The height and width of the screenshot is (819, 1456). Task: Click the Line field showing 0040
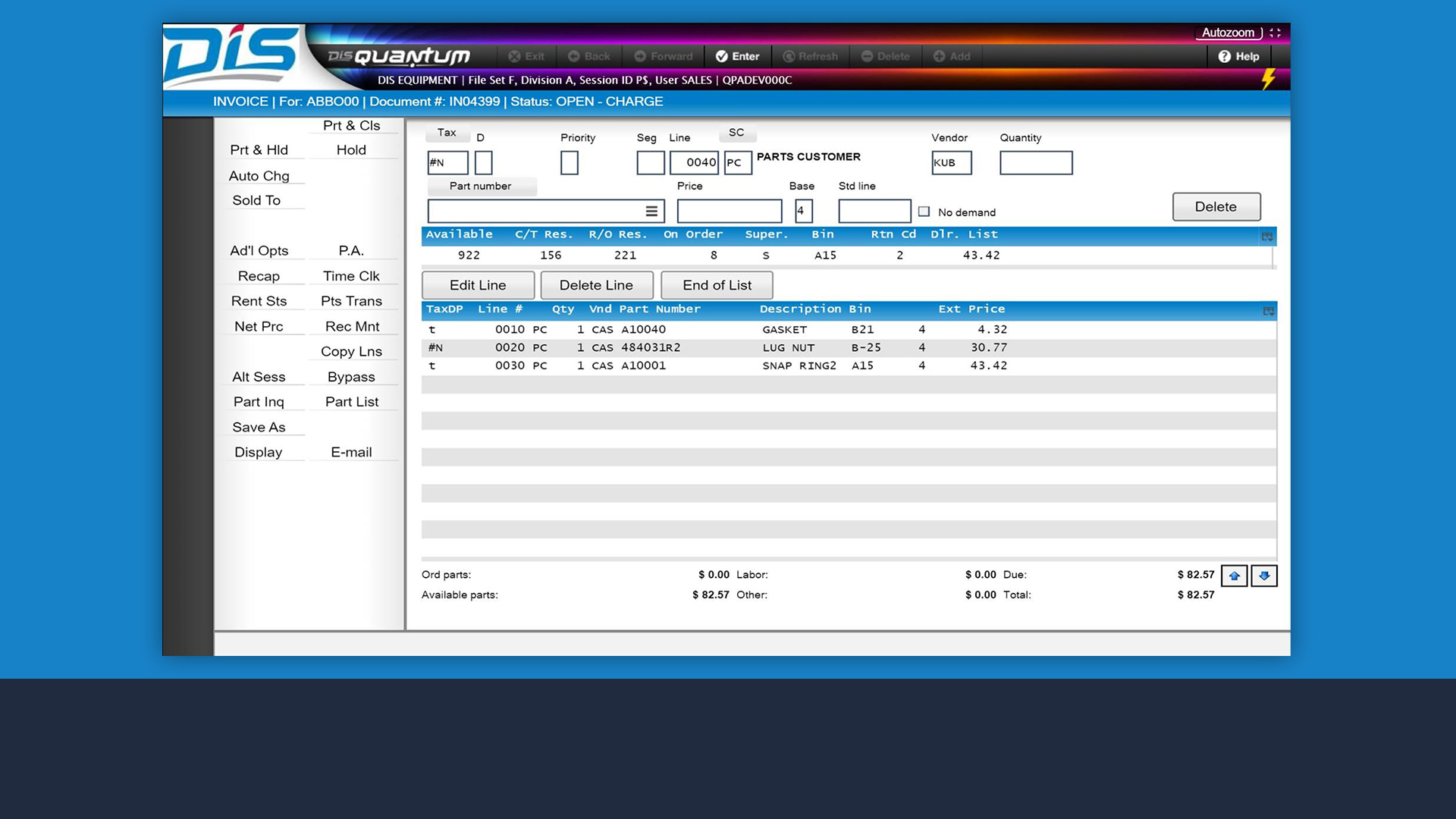[694, 162]
